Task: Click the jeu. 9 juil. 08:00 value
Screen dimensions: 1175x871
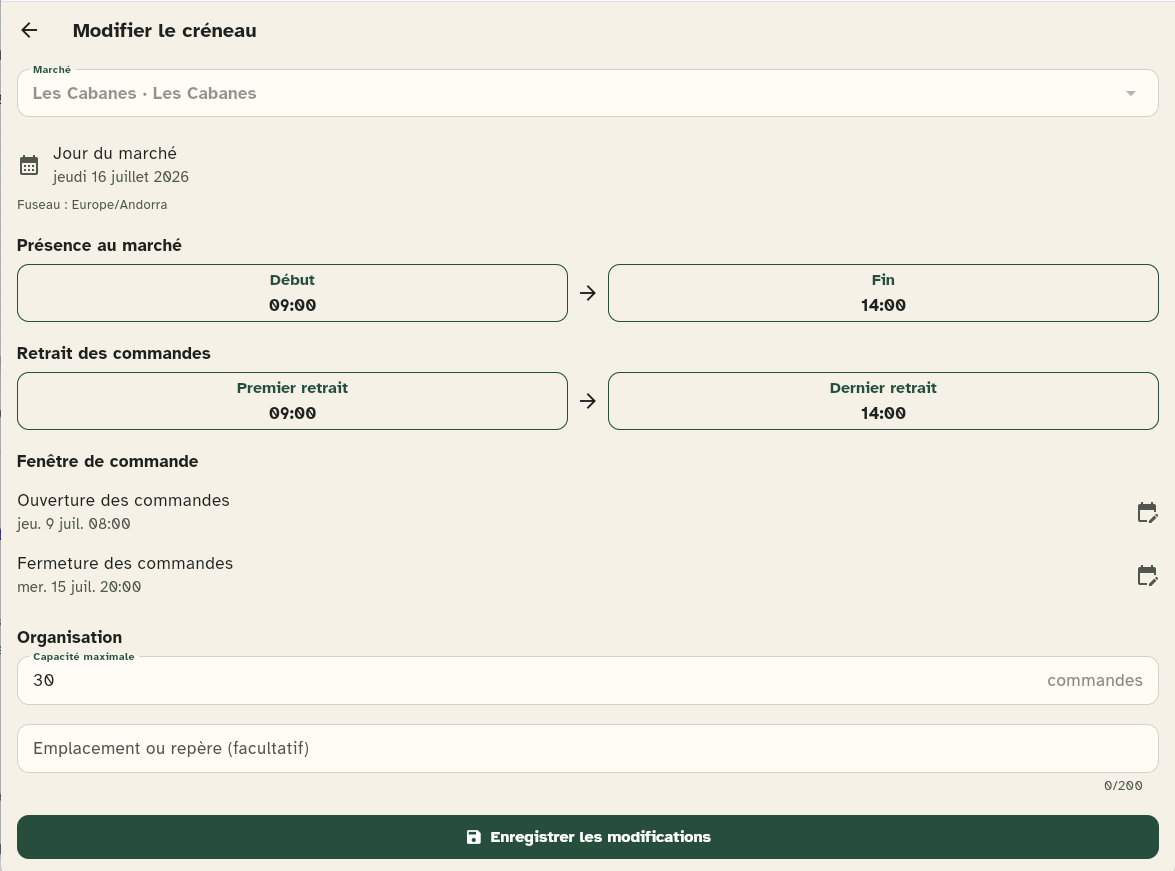Action: tap(73, 524)
